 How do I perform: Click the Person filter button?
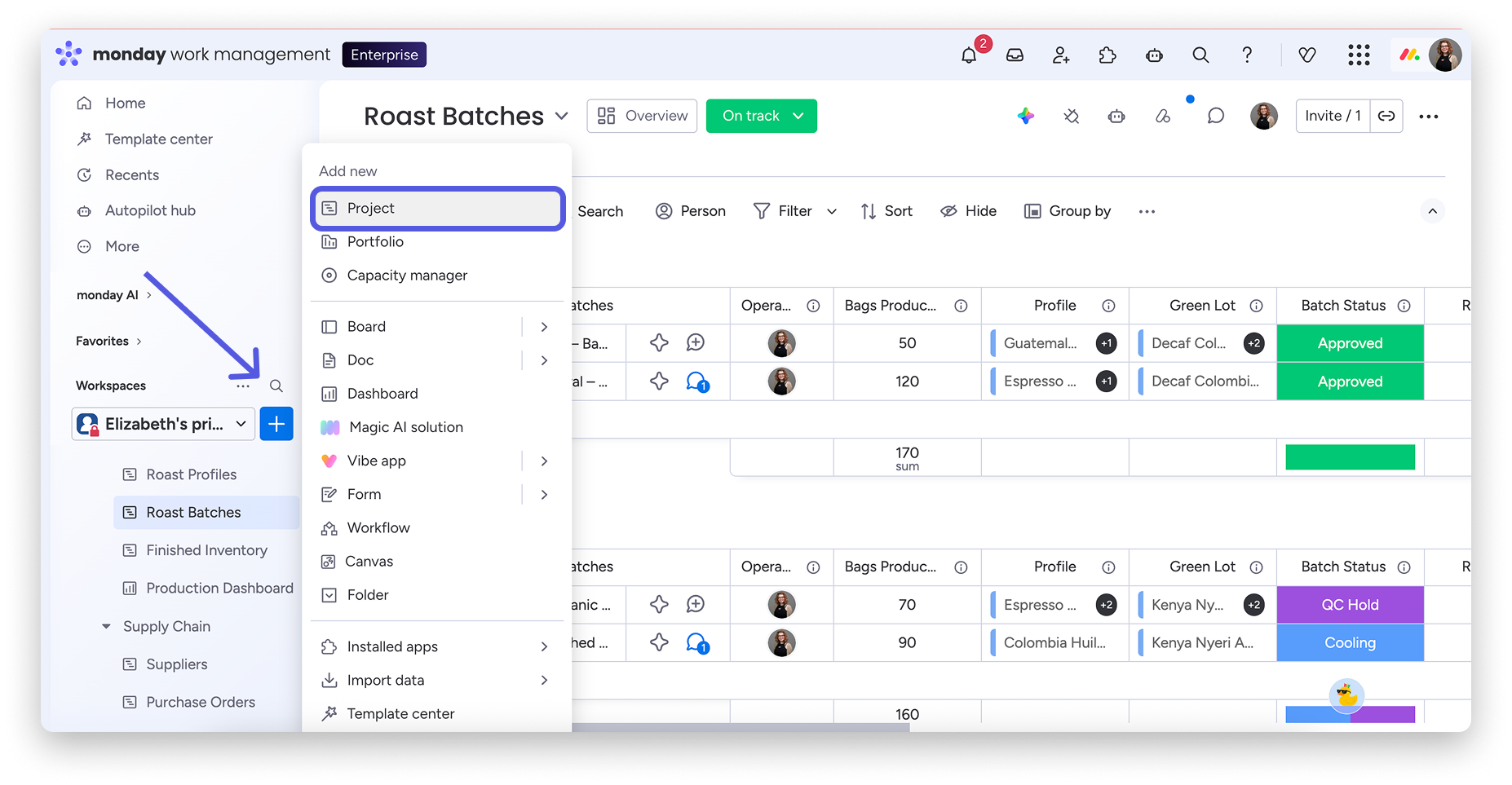(x=691, y=211)
